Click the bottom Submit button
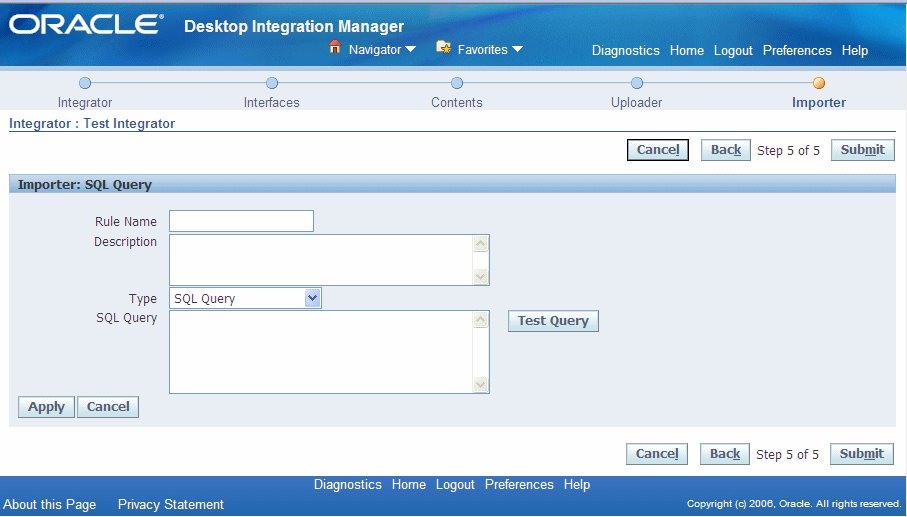The width and height of the screenshot is (907, 517). click(862, 454)
